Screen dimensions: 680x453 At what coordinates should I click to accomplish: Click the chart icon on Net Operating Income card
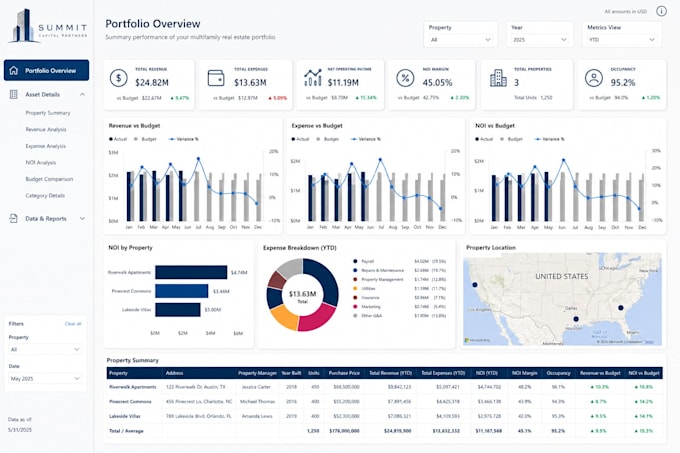tap(313, 78)
